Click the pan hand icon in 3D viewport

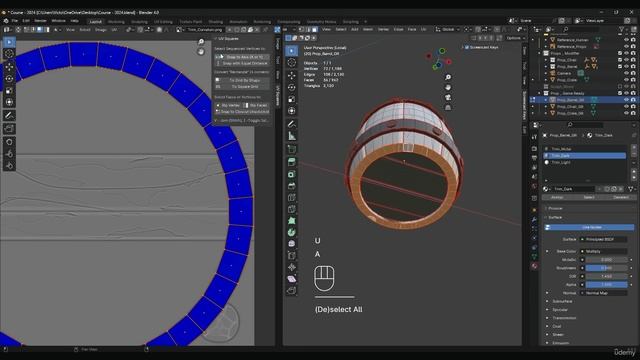448,87
